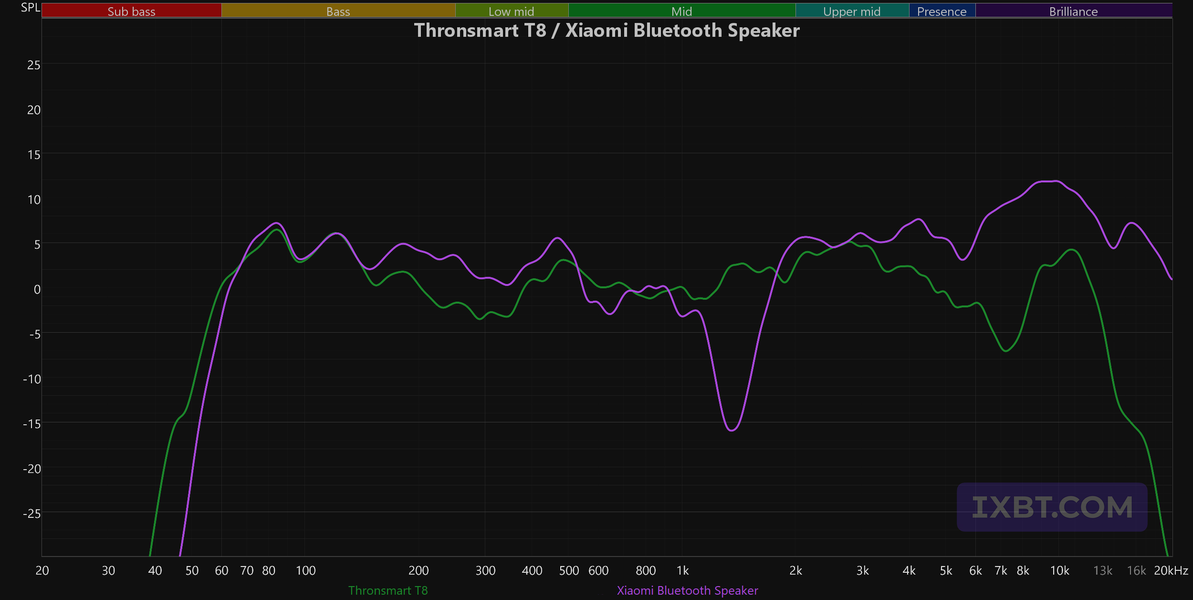Click the 5k frequency axis label
The width and height of the screenshot is (1193, 600).
946,570
